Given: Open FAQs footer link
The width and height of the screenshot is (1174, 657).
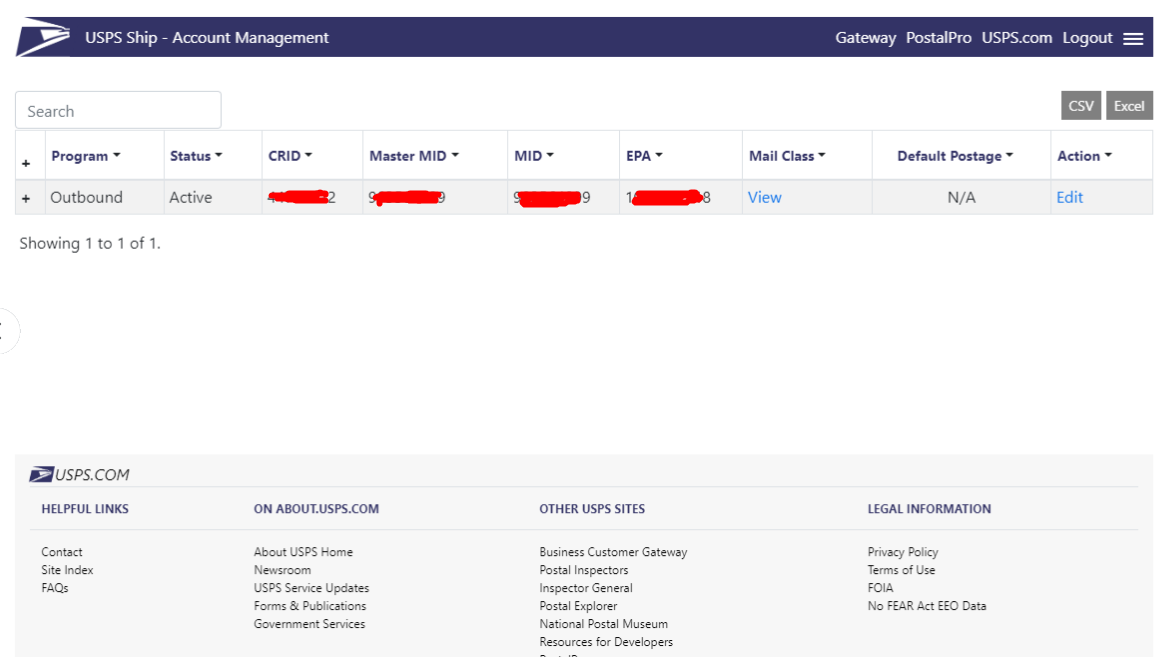Looking at the screenshot, I should click(x=55, y=588).
